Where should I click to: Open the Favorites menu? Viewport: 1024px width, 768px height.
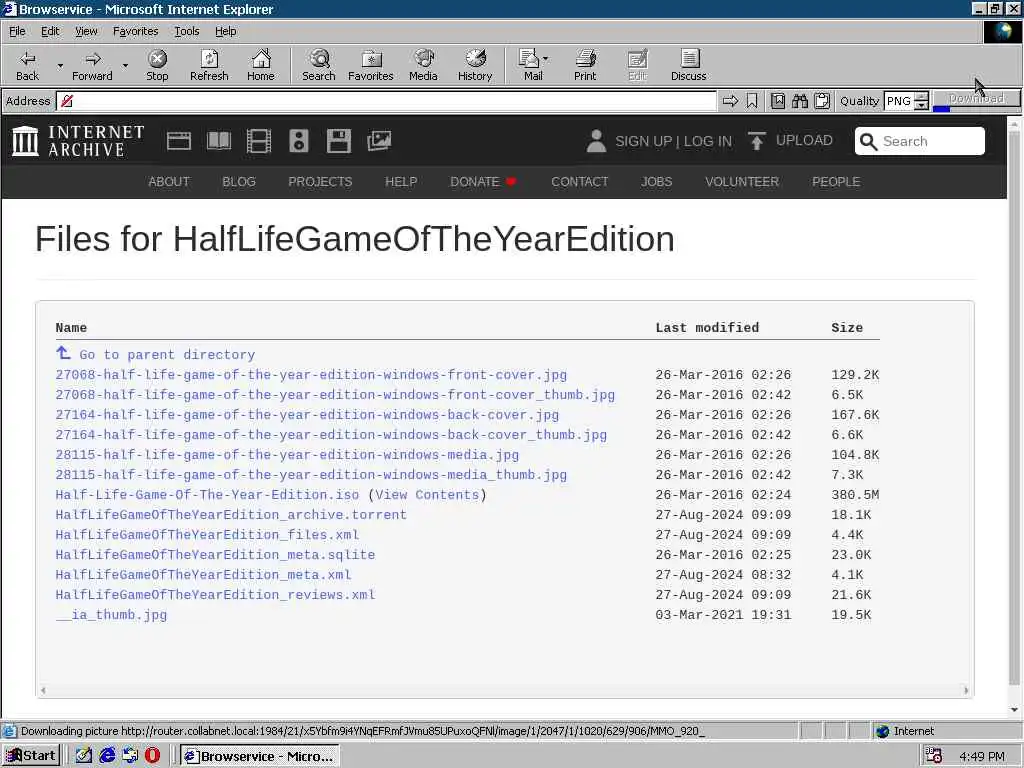(135, 31)
